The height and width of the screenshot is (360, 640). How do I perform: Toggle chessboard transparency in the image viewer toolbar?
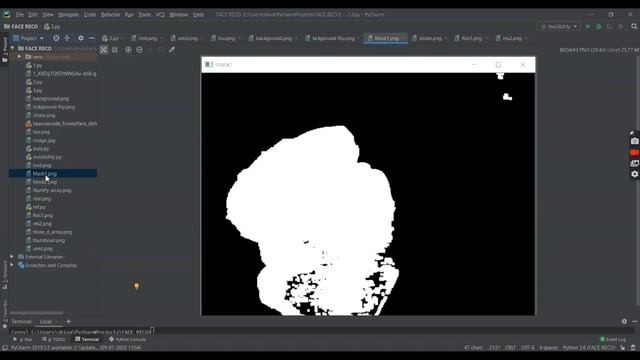coord(104,50)
